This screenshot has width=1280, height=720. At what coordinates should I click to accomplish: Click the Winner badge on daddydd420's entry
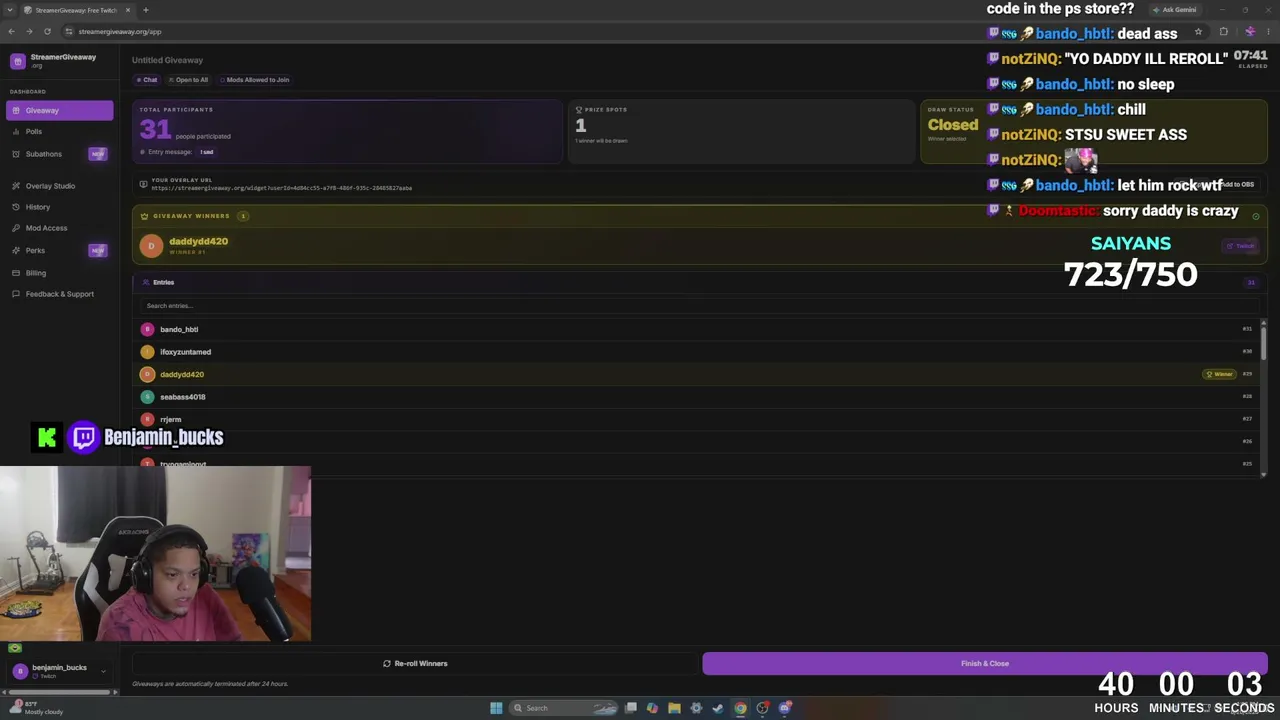[x=1219, y=374]
